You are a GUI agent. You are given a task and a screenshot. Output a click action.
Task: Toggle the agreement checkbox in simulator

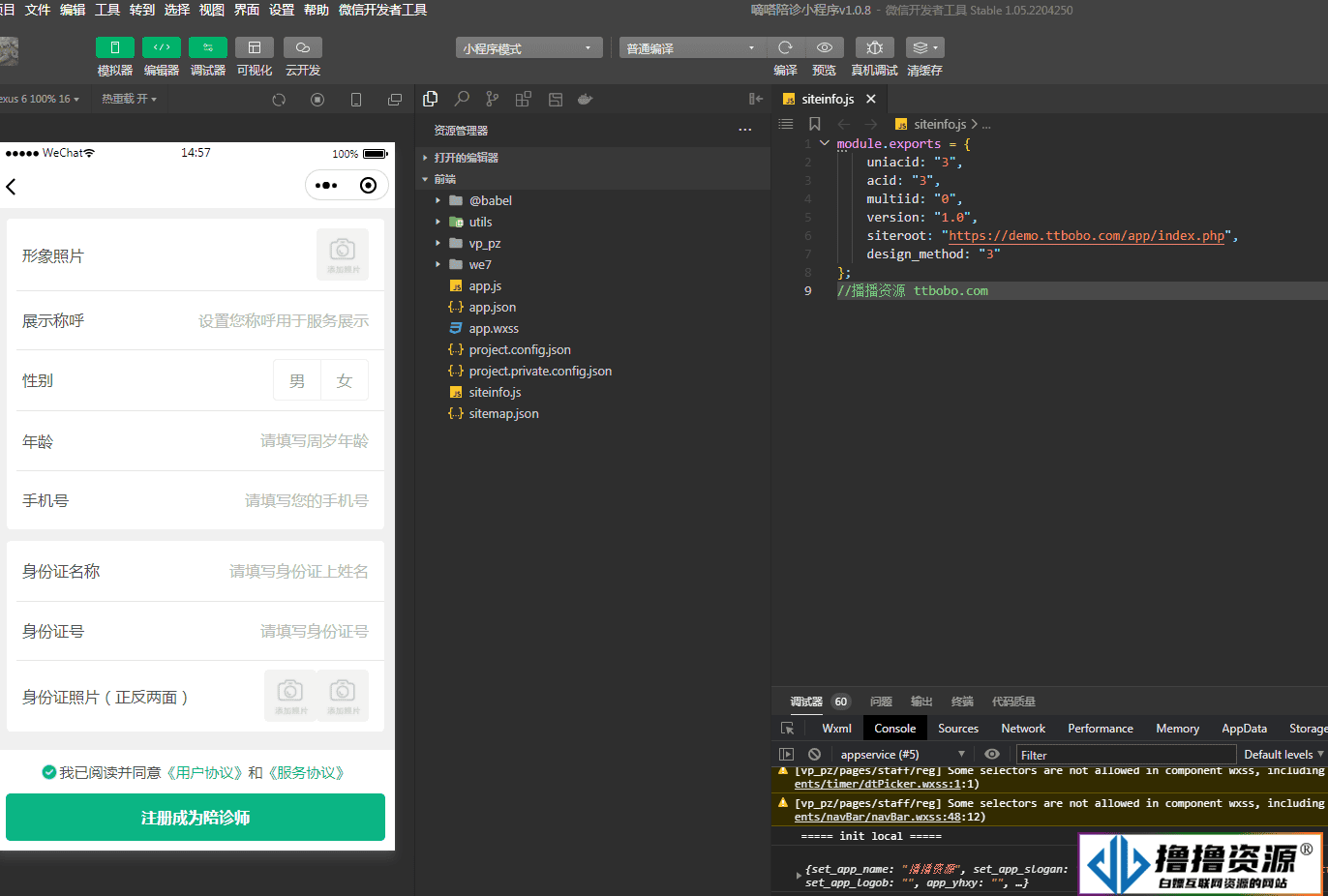(x=48, y=772)
